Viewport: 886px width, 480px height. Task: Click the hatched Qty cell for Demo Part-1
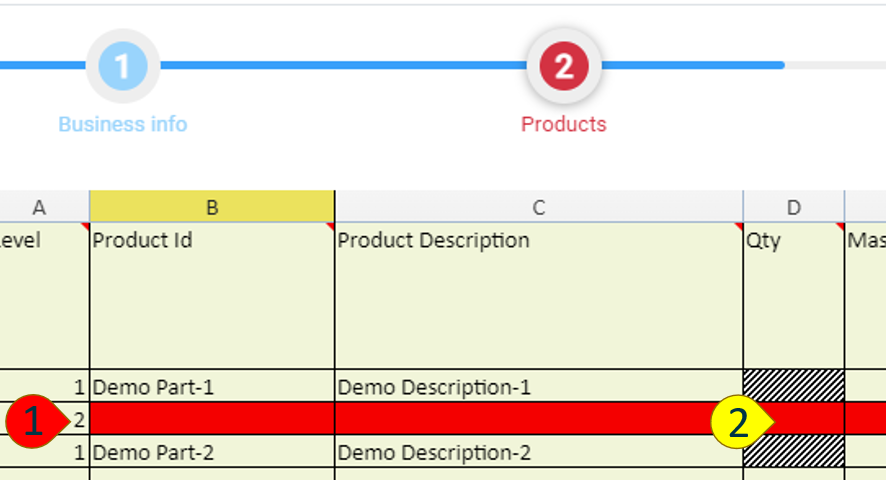tap(793, 386)
